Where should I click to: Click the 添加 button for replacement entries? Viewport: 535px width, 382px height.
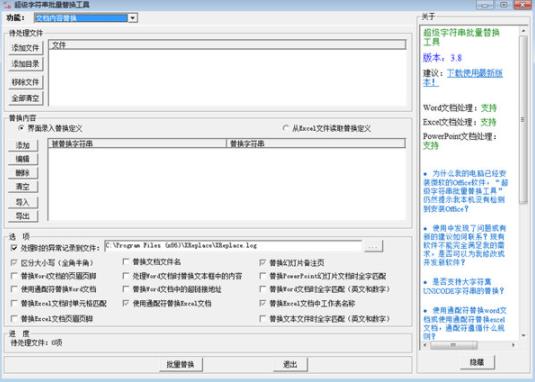point(23,145)
